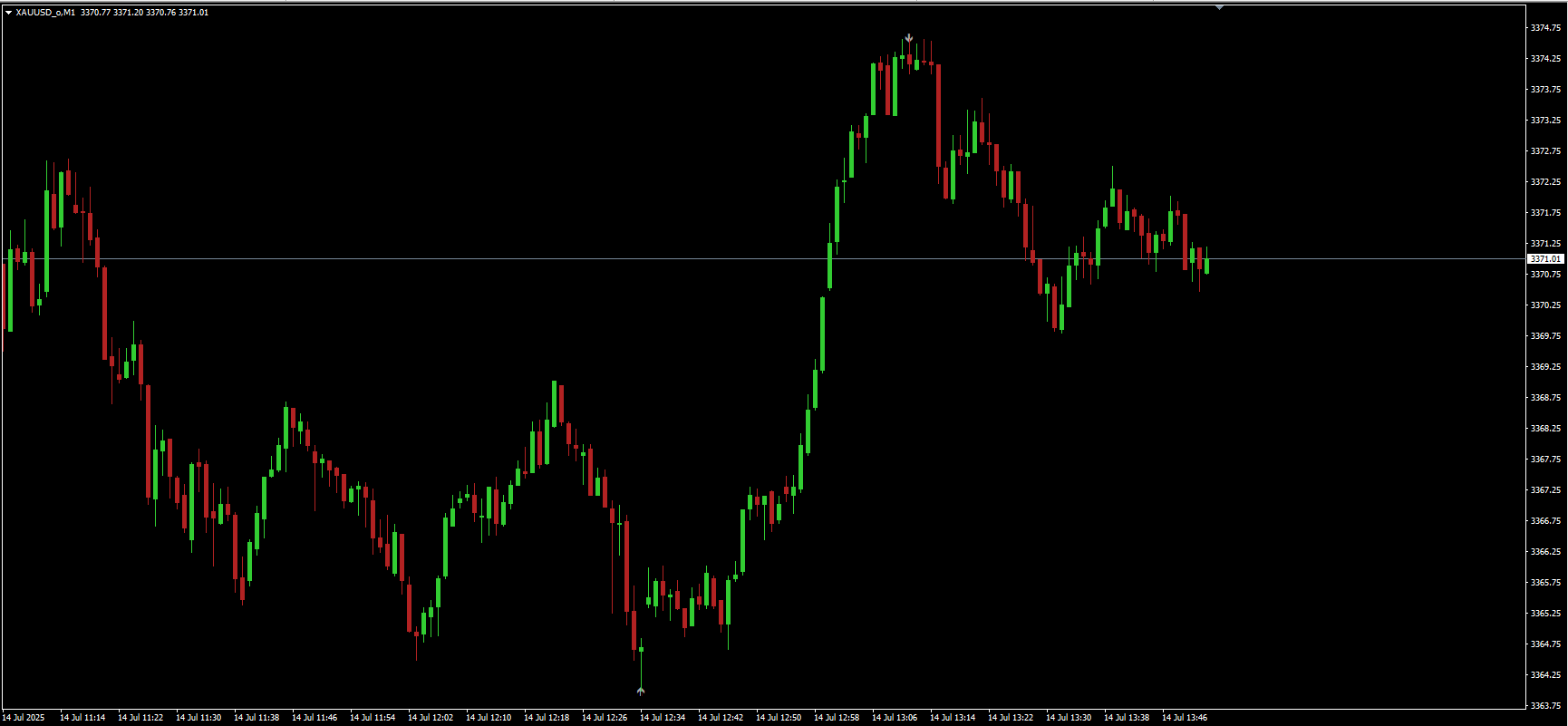This screenshot has height=726, width=1568.
Task: Click the 14 Jul 12:58 time label
Action: tap(837, 718)
